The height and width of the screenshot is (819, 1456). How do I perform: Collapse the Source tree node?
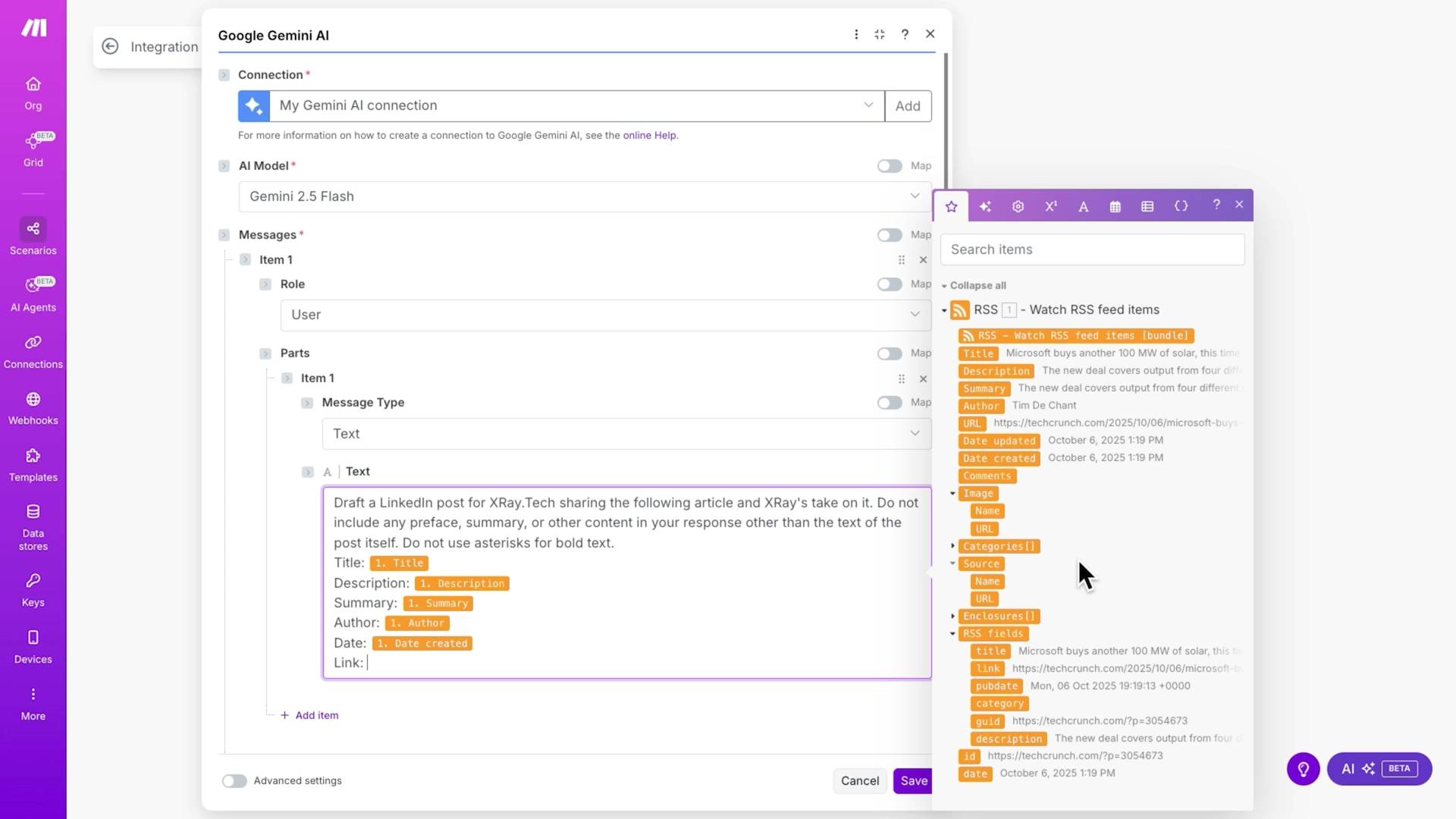click(952, 563)
